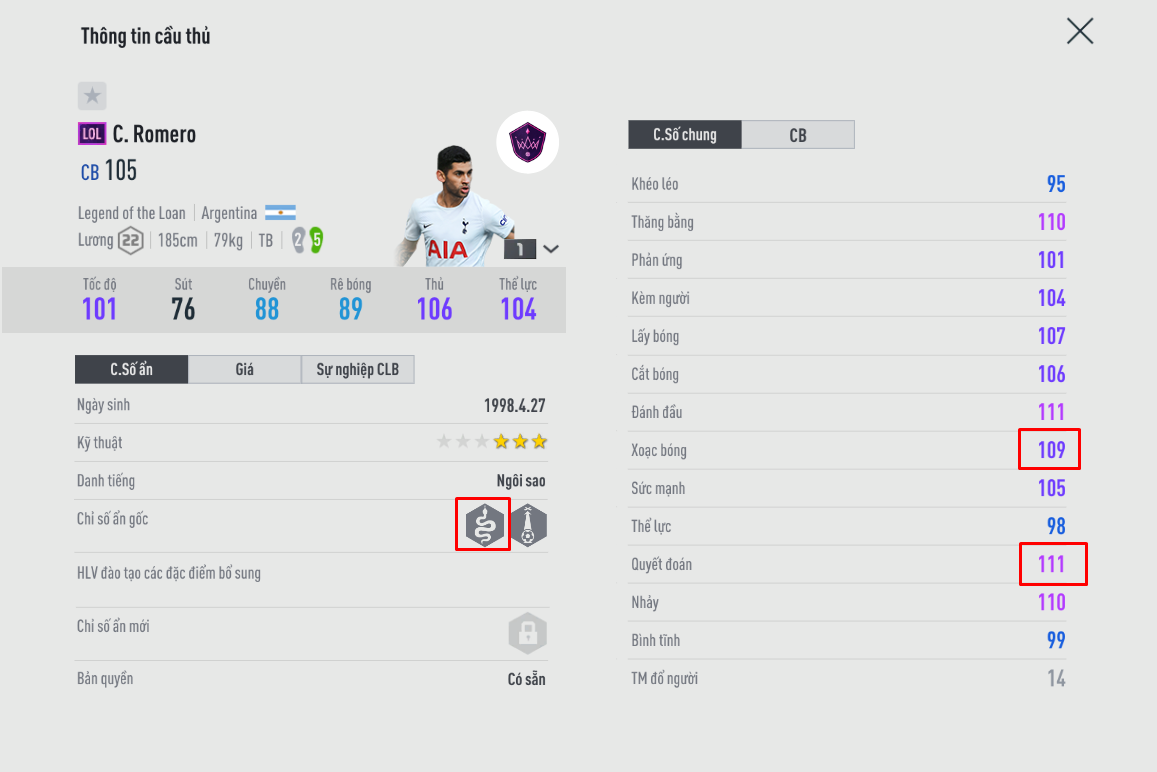Screen dimensions: 1157x772
Task: Click the Argentina flag icon
Action: tap(280, 213)
